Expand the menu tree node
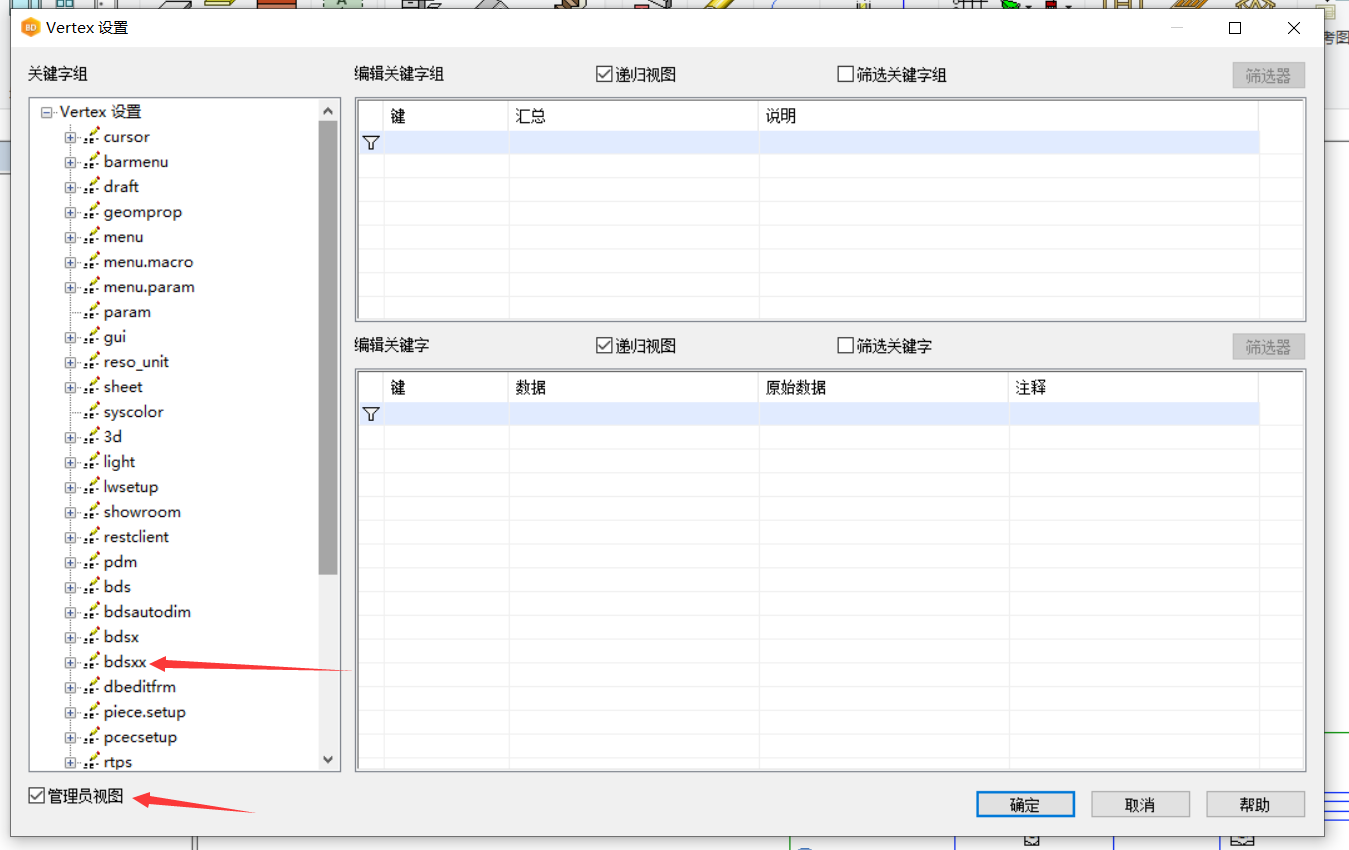The height and width of the screenshot is (850, 1349). [x=71, y=238]
